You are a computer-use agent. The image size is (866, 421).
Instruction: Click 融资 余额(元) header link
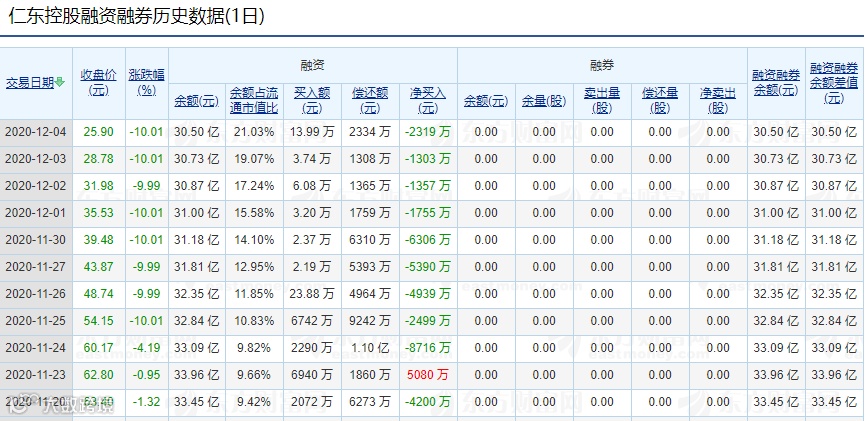[197, 101]
